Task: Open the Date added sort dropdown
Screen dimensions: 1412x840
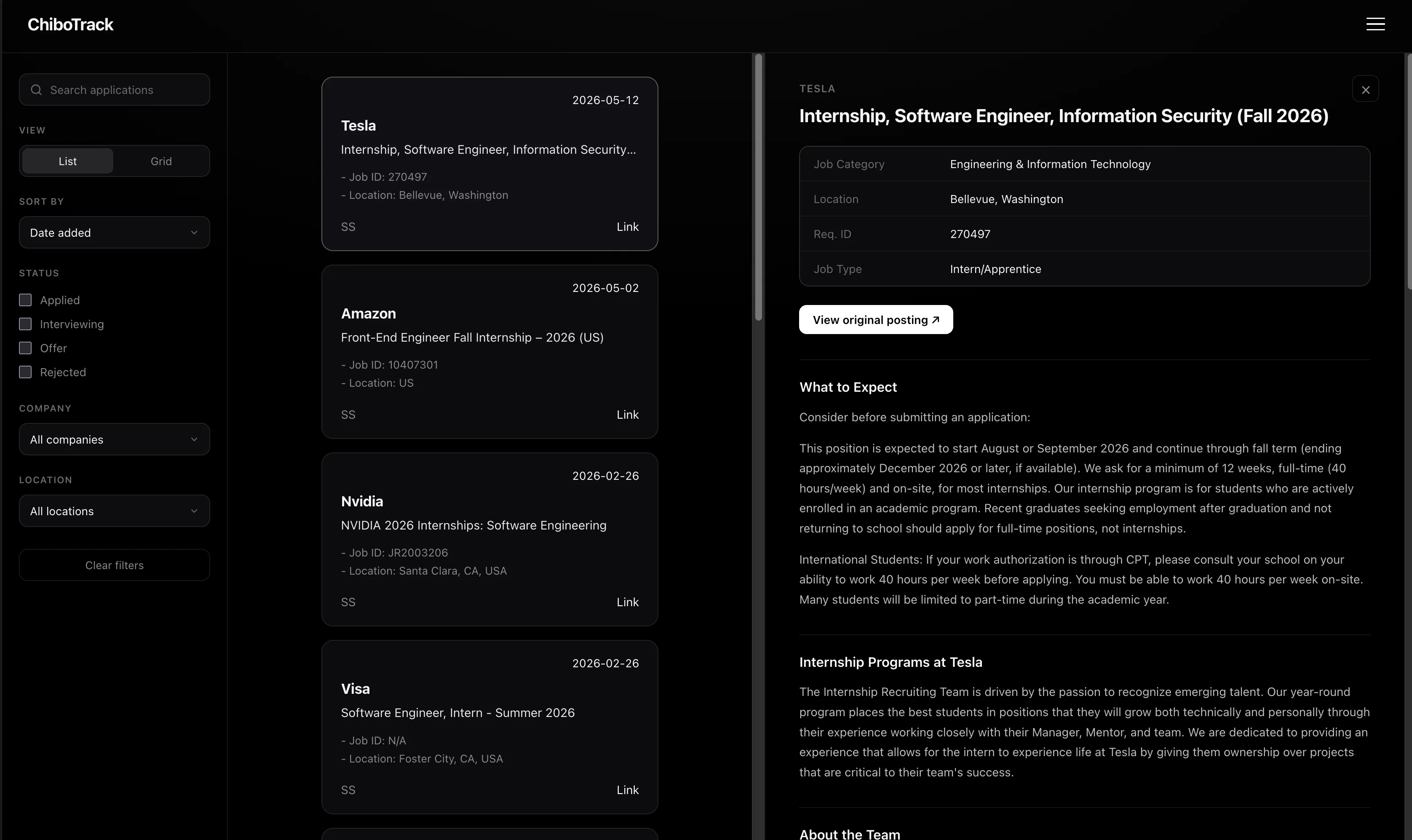Action: (114, 233)
